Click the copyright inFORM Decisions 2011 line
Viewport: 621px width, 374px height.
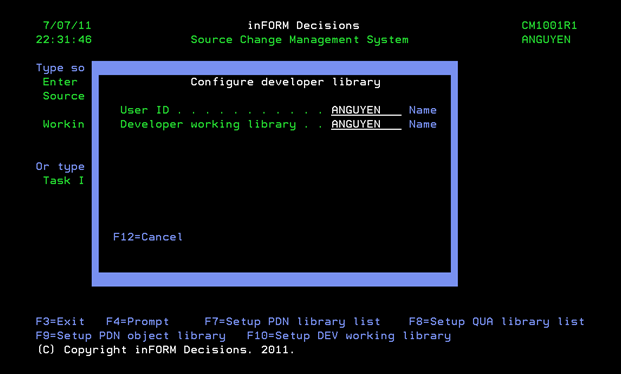click(x=166, y=350)
